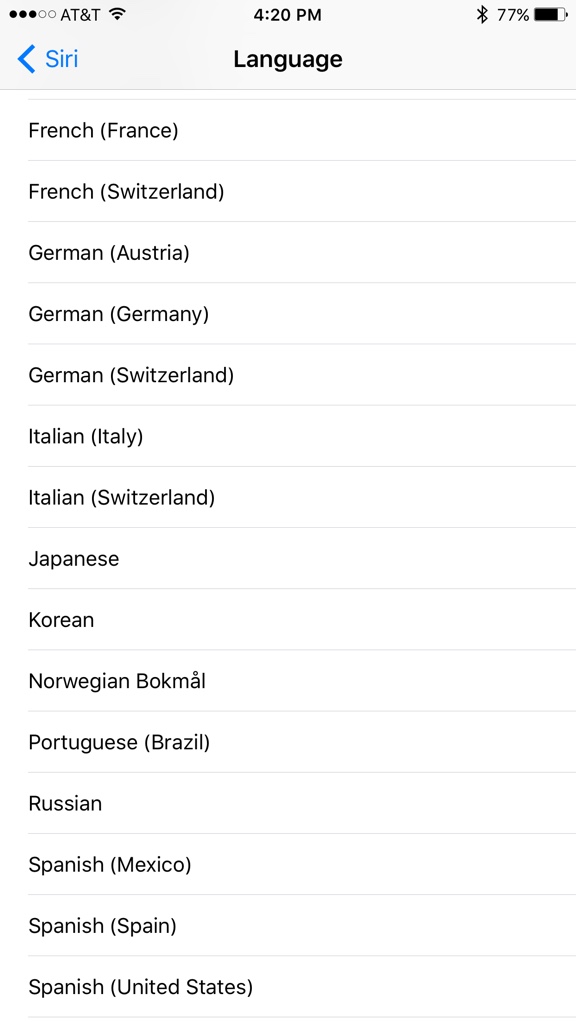Choose Korean as Siri language
The width and height of the screenshot is (576, 1024).
[x=288, y=620]
